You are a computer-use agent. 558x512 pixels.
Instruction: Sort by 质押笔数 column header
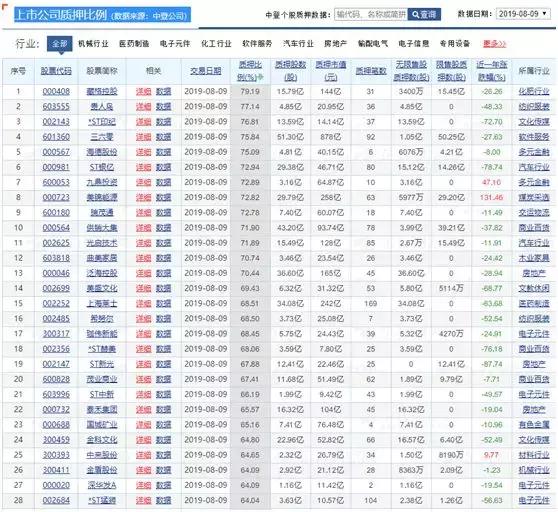[371, 71]
